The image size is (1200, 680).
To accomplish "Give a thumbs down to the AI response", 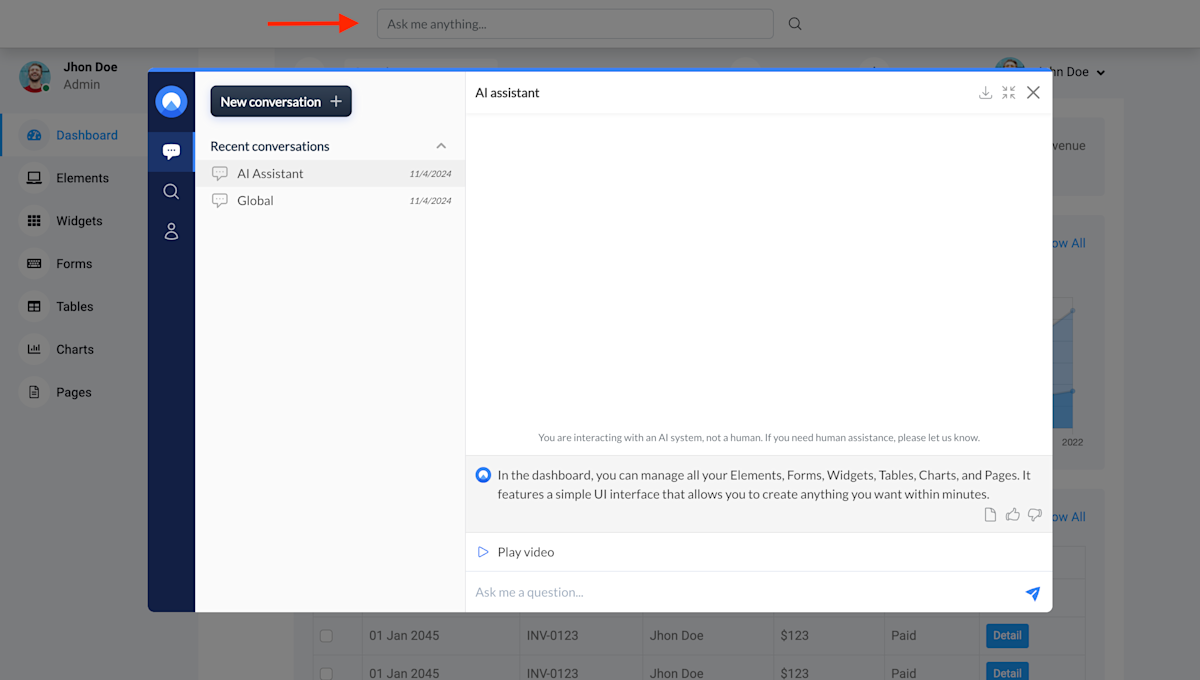I will (1035, 514).
